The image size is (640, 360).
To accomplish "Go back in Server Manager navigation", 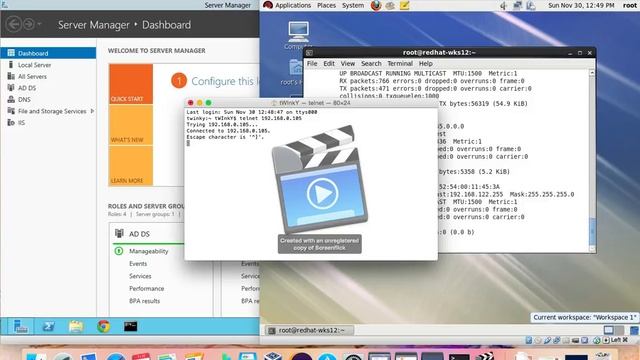I will (14, 24).
